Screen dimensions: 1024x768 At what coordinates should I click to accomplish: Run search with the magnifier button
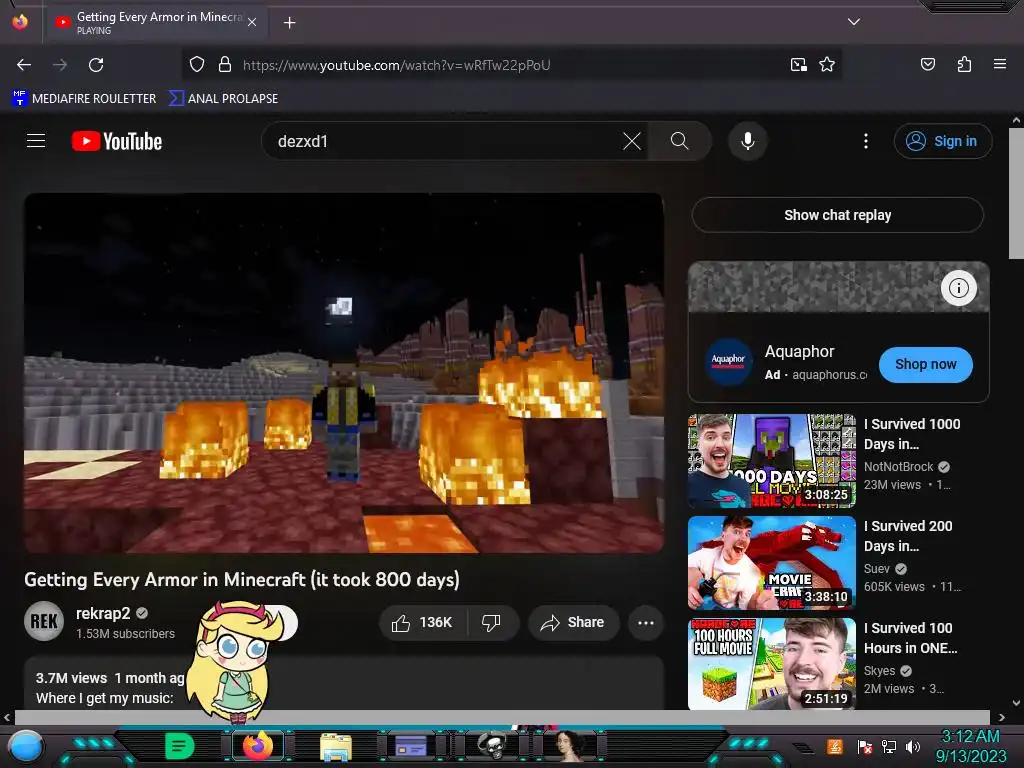point(679,141)
